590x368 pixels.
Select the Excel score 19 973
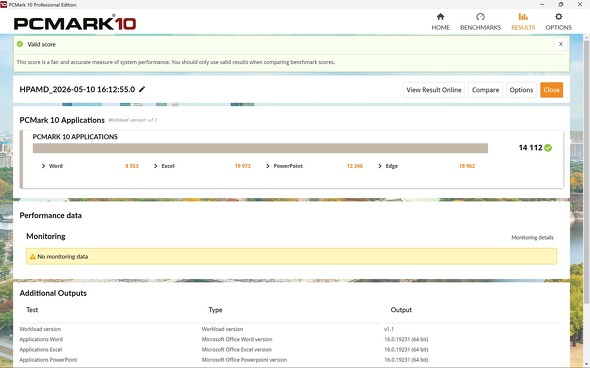pyautogui.click(x=242, y=166)
